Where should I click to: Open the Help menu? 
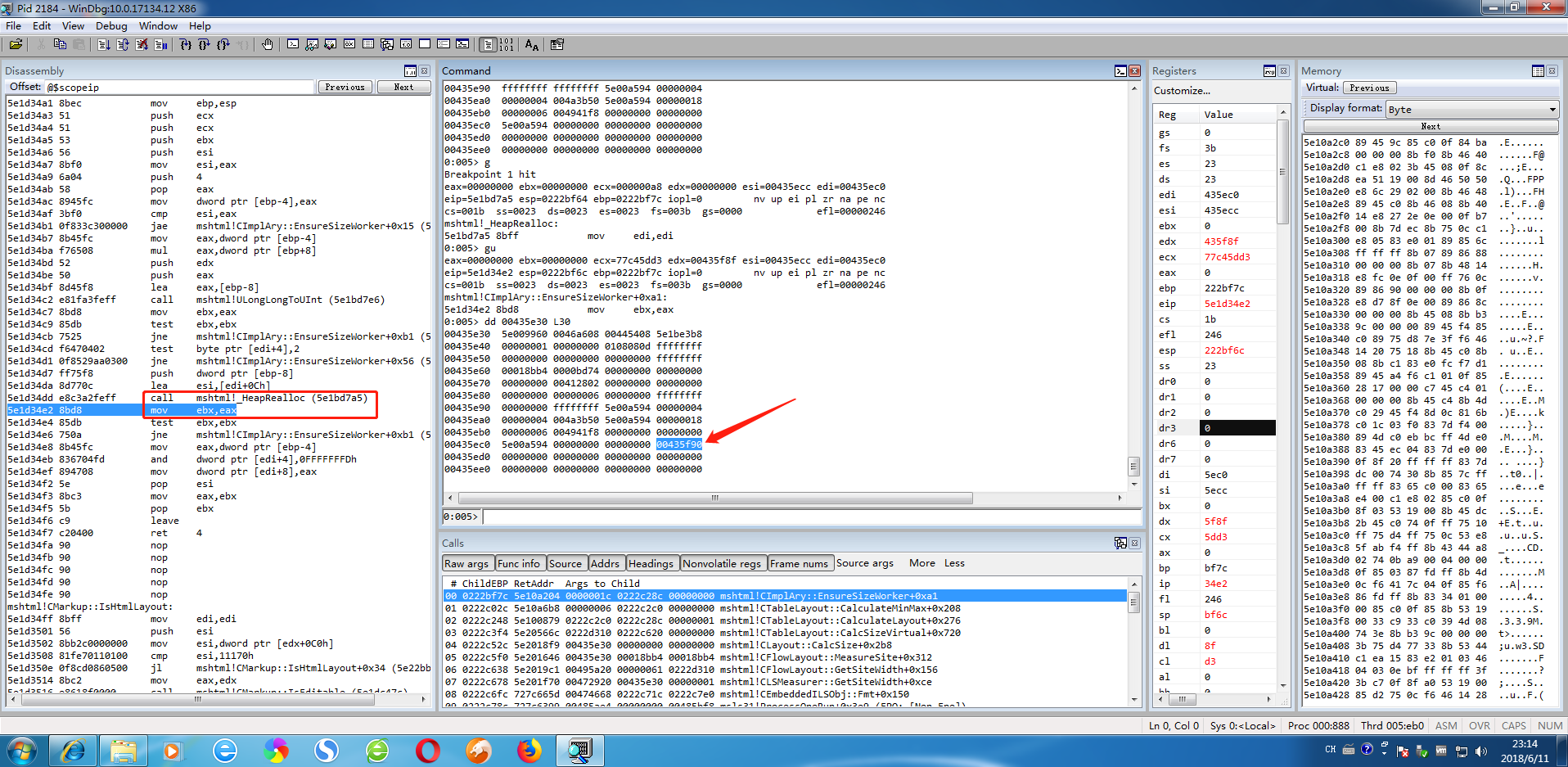200,26
